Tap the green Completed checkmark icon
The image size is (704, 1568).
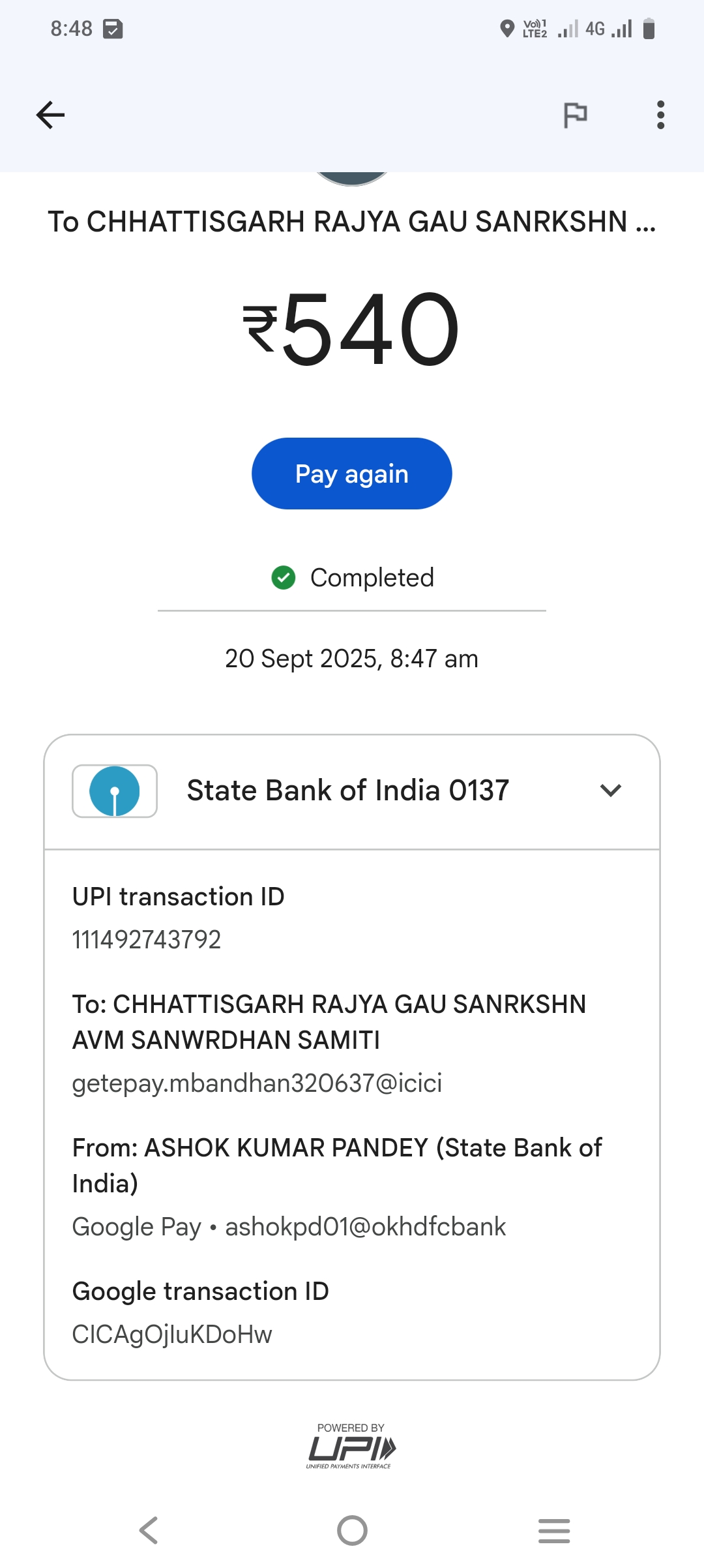pos(284,577)
